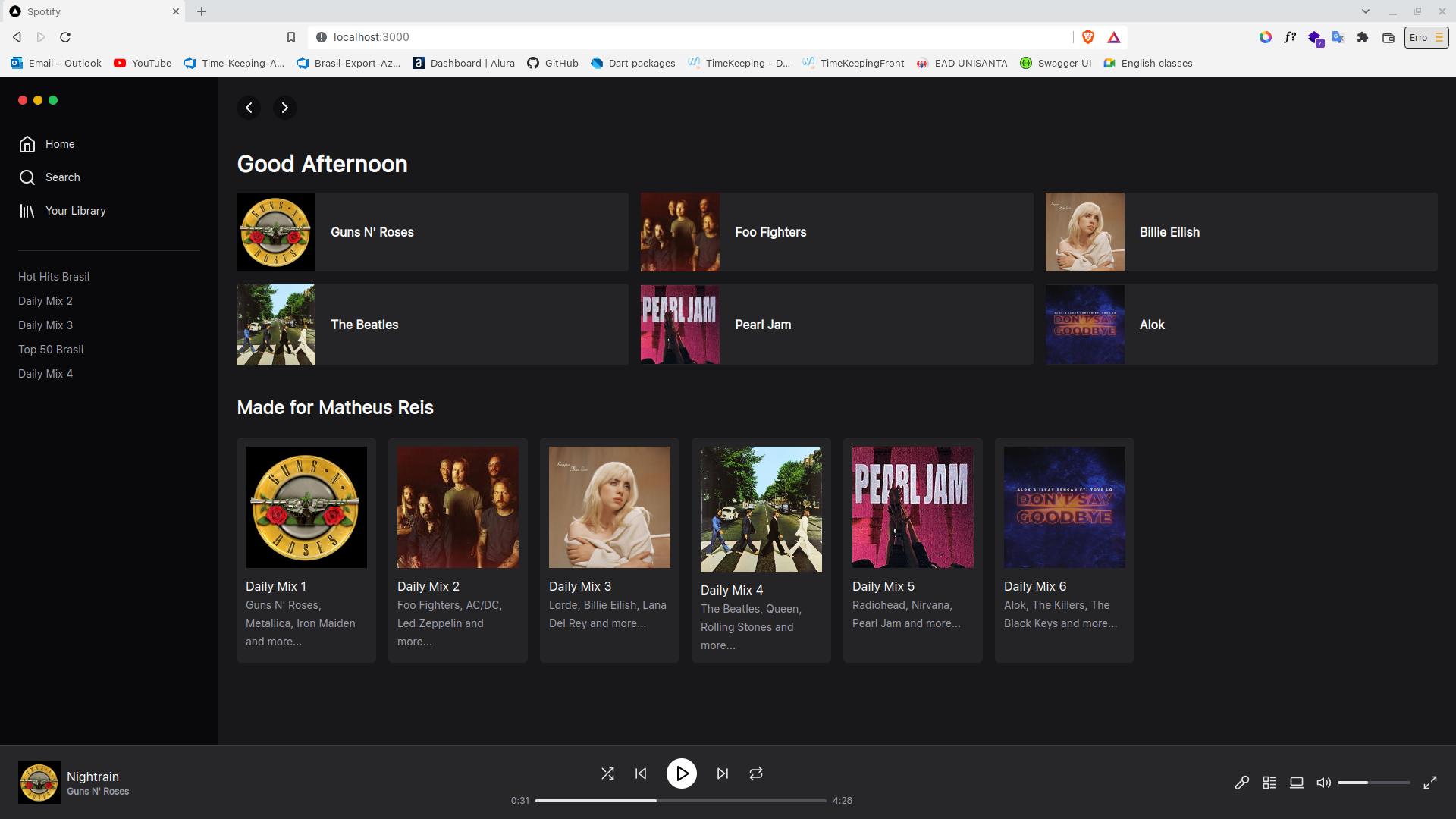Click the Brave Shields icon in the toolbar
The height and width of the screenshot is (819, 1456).
[1088, 36]
